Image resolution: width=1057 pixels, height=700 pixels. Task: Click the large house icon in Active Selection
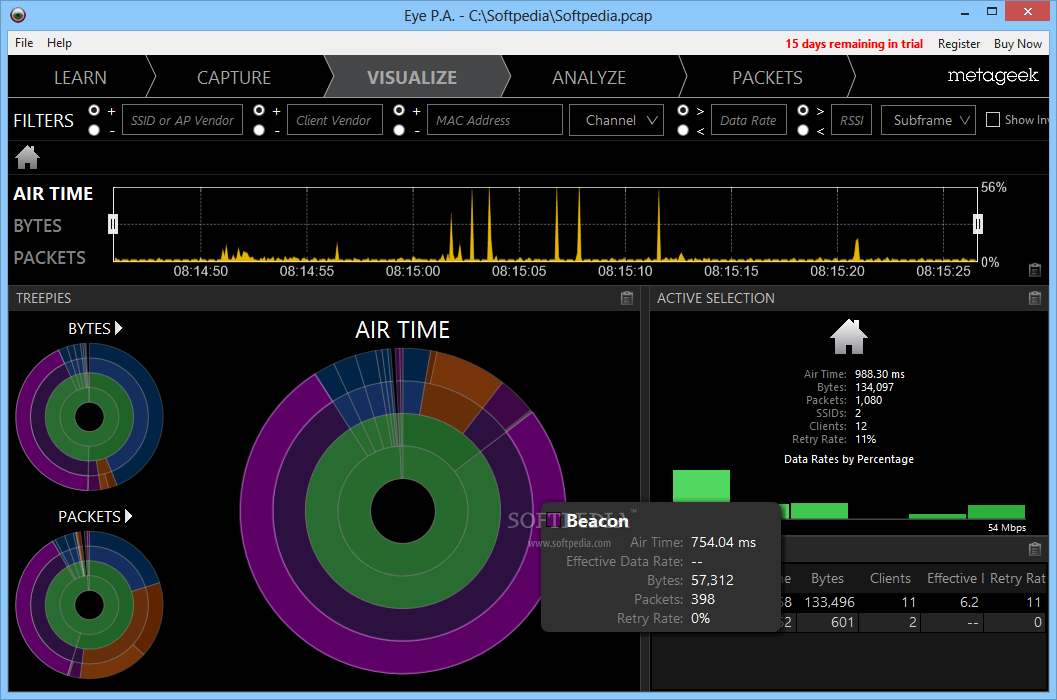click(849, 337)
